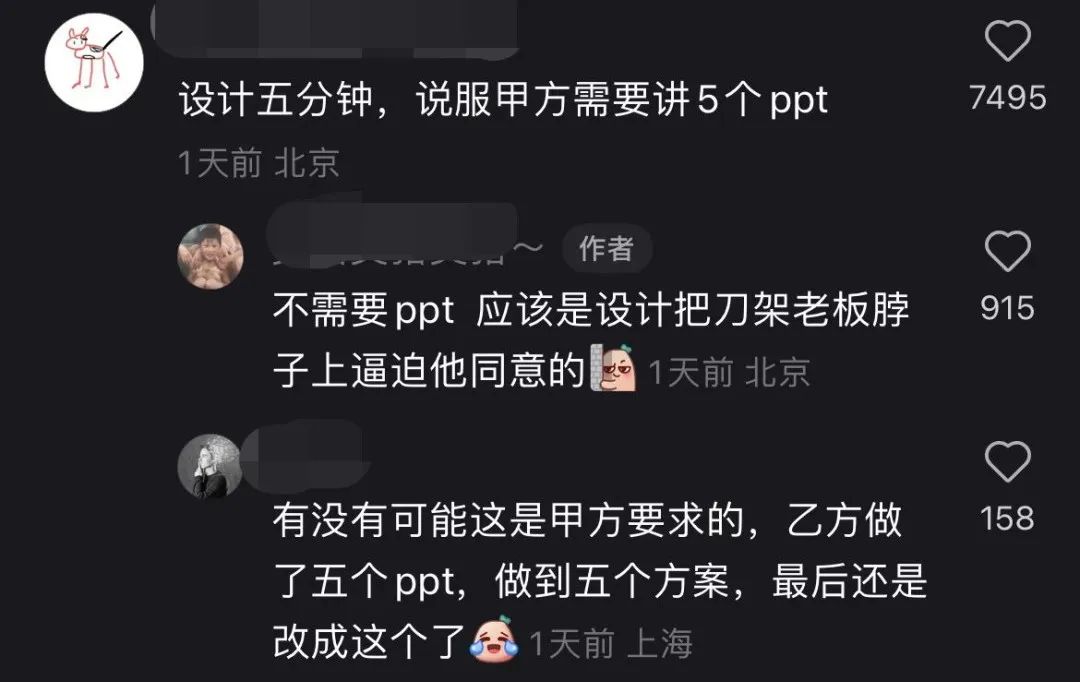Tap the 915 like count
Screen dimensions: 1080x682
(x=1008, y=308)
